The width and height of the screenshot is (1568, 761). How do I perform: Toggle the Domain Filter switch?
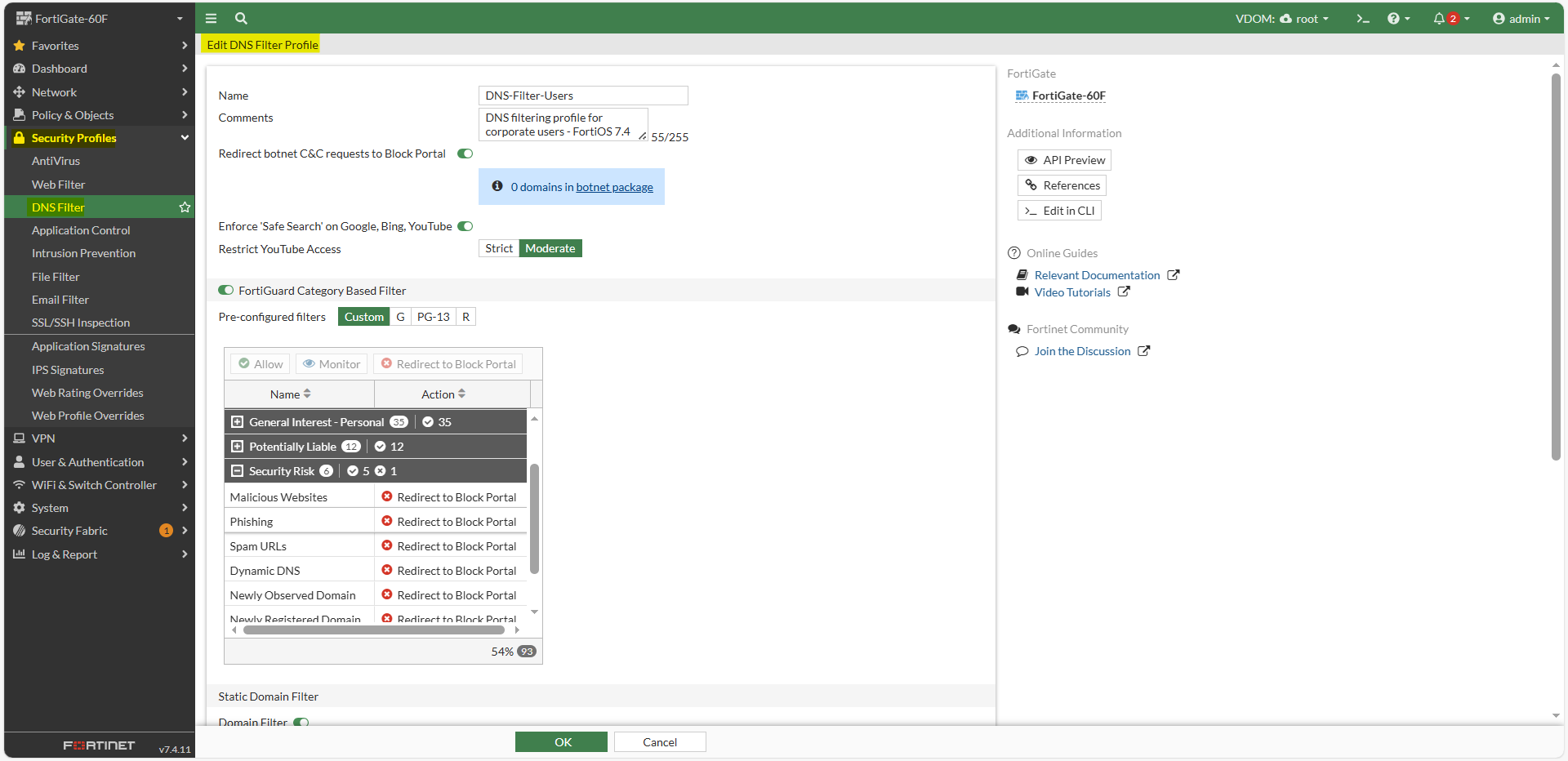point(301,723)
